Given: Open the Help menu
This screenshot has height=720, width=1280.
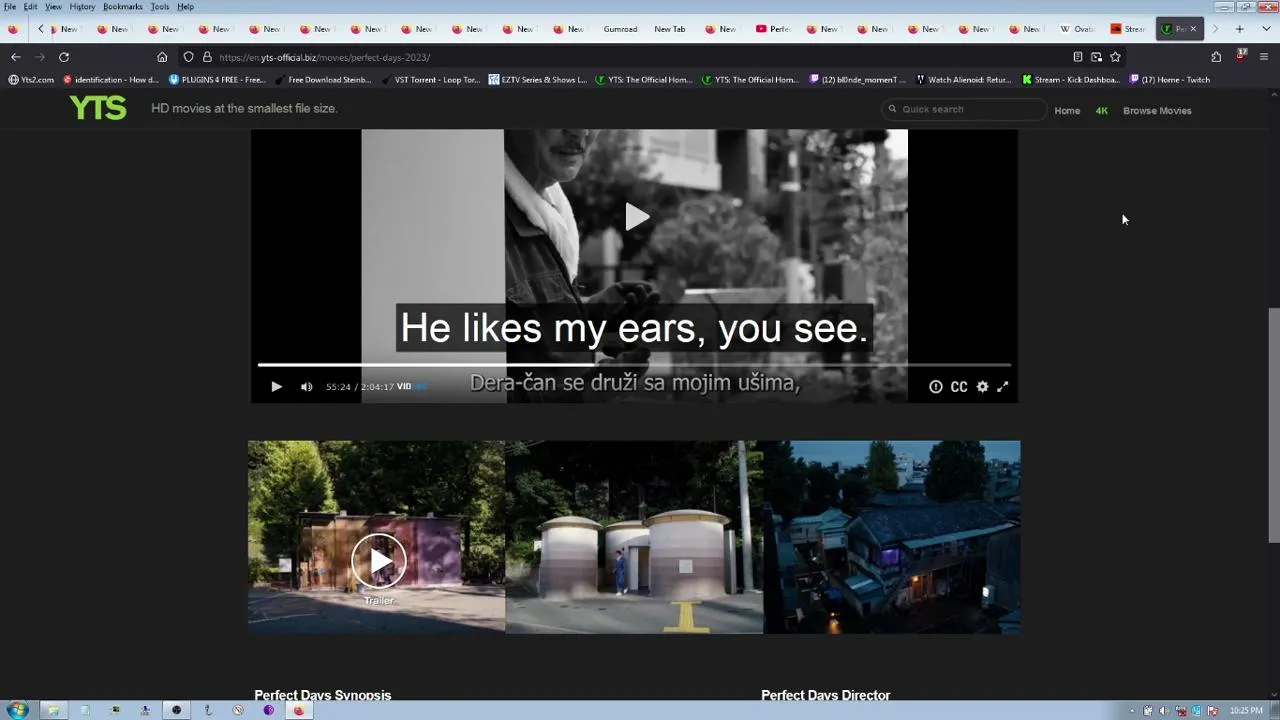Looking at the screenshot, I should click(x=186, y=7).
